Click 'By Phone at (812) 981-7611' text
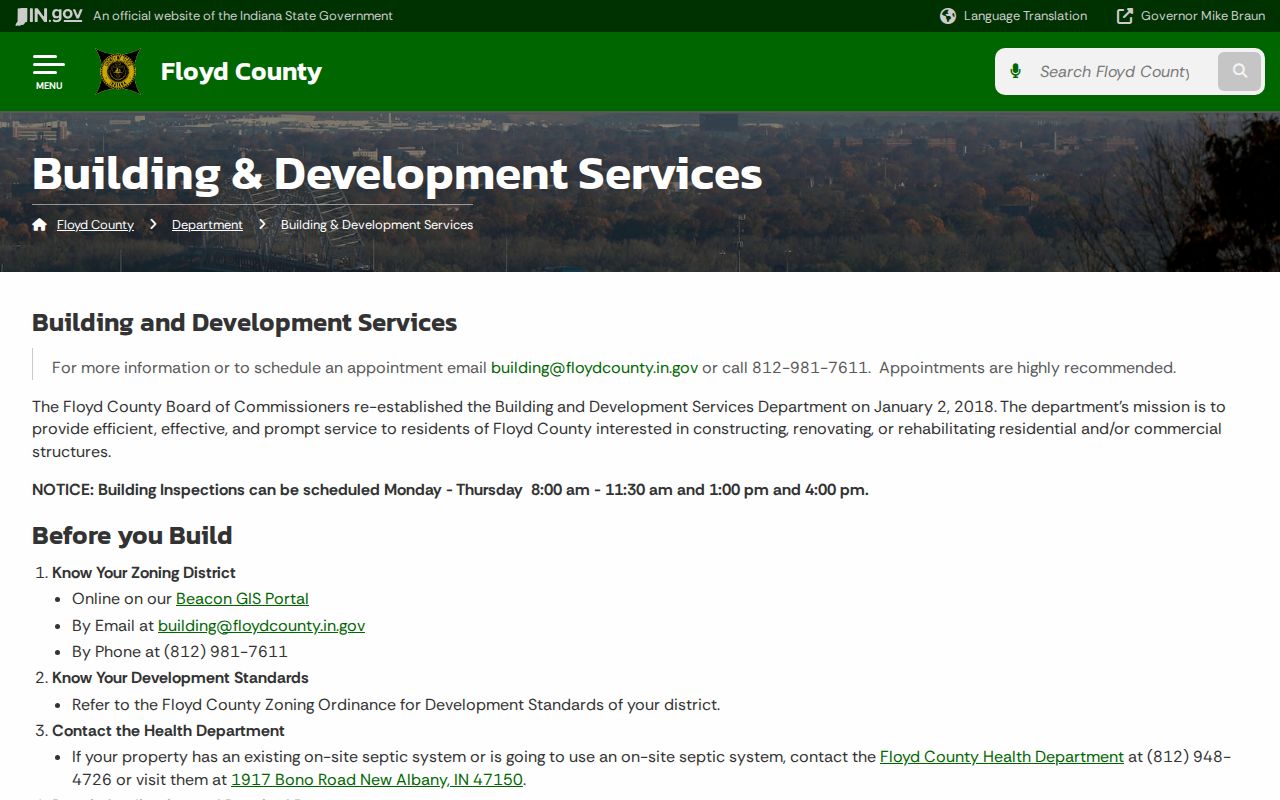Image resolution: width=1280 pixels, height=800 pixels. click(x=180, y=651)
